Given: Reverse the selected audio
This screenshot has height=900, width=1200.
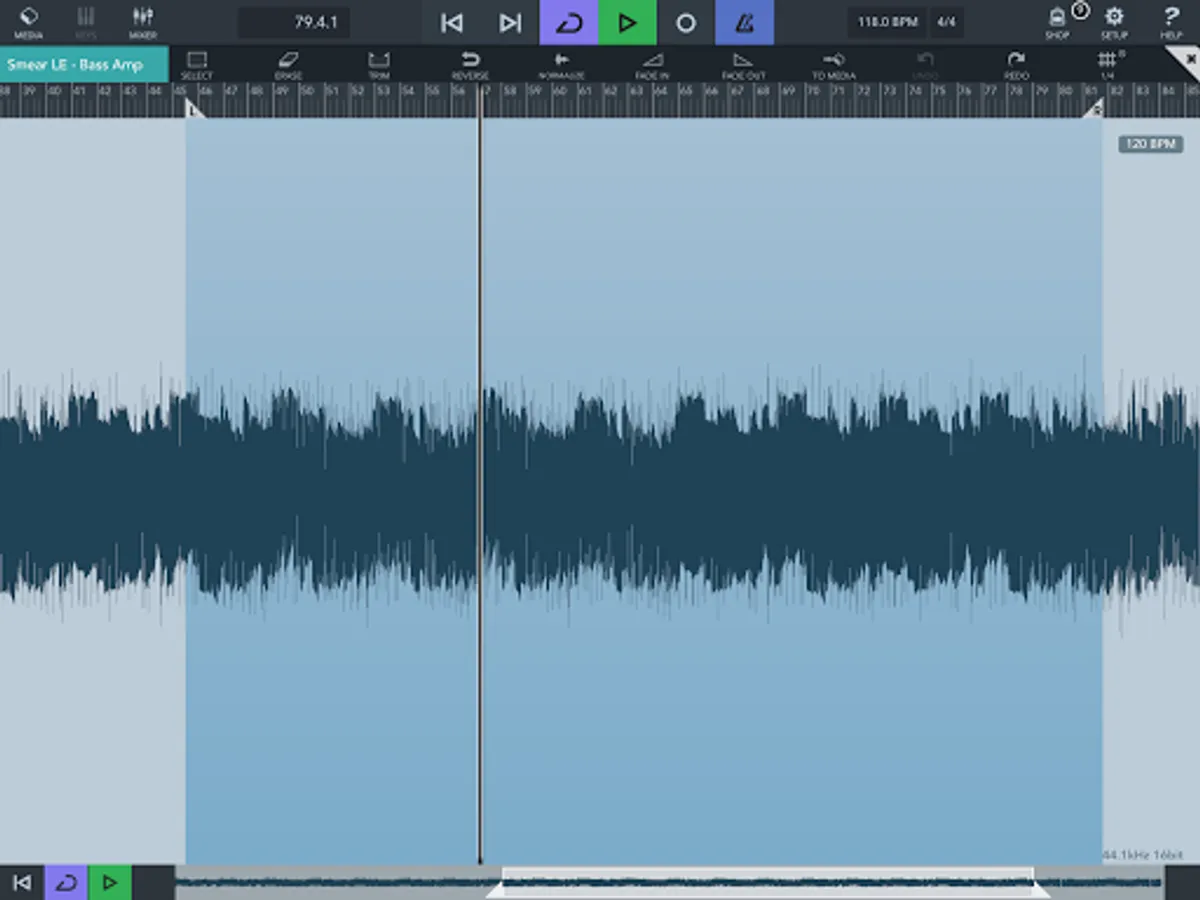Looking at the screenshot, I should coord(470,64).
